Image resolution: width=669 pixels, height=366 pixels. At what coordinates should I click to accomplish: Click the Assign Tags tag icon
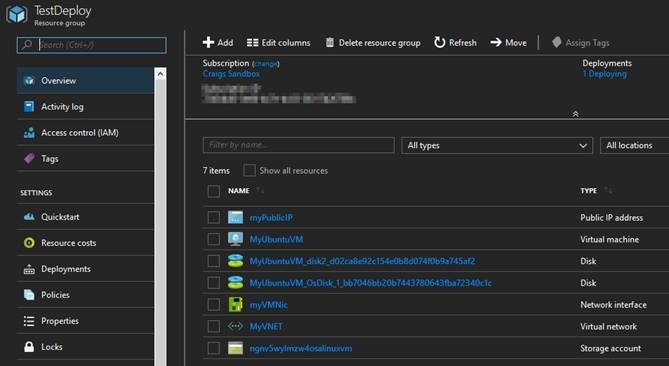click(x=556, y=42)
